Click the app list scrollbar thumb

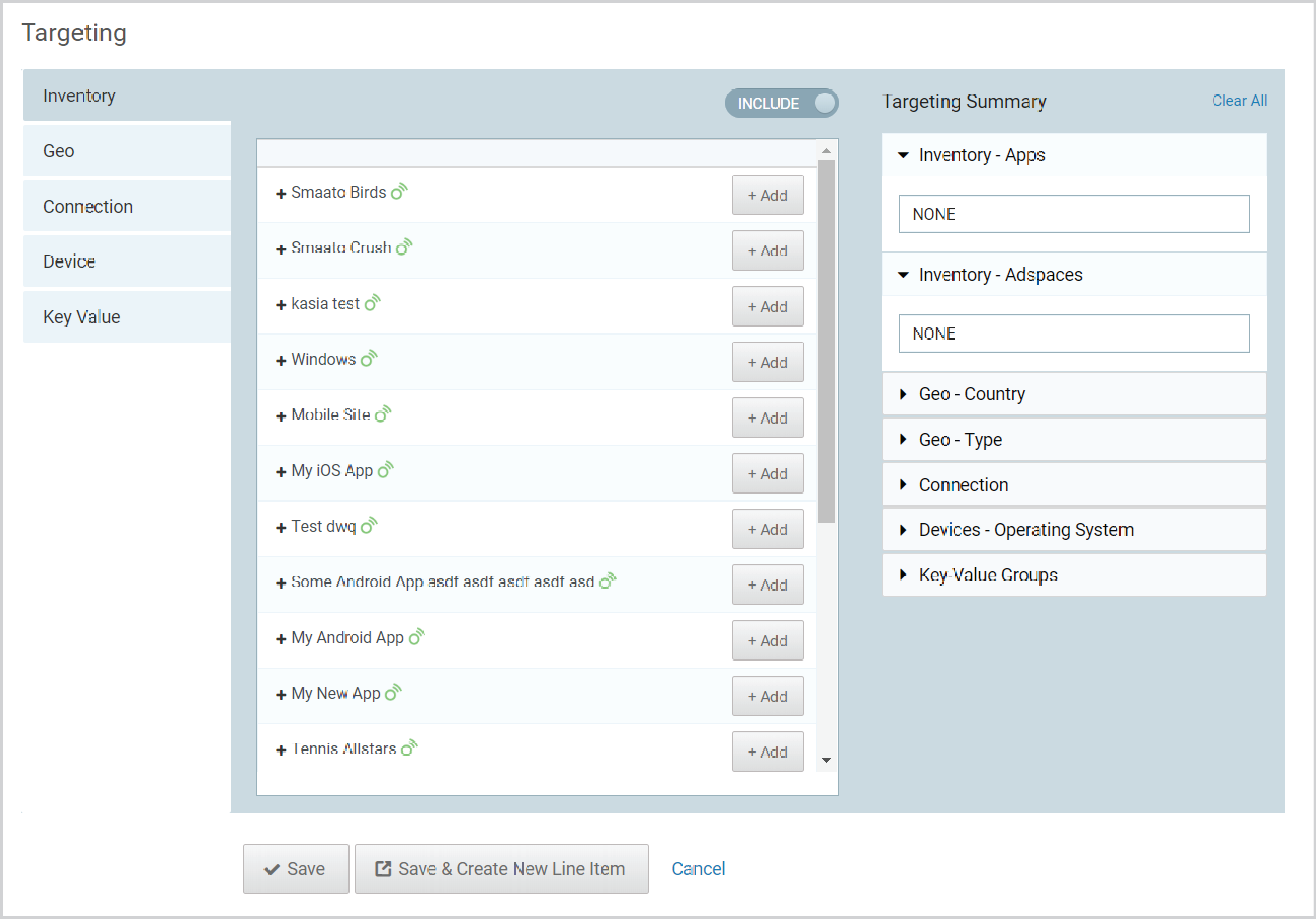(x=826, y=342)
